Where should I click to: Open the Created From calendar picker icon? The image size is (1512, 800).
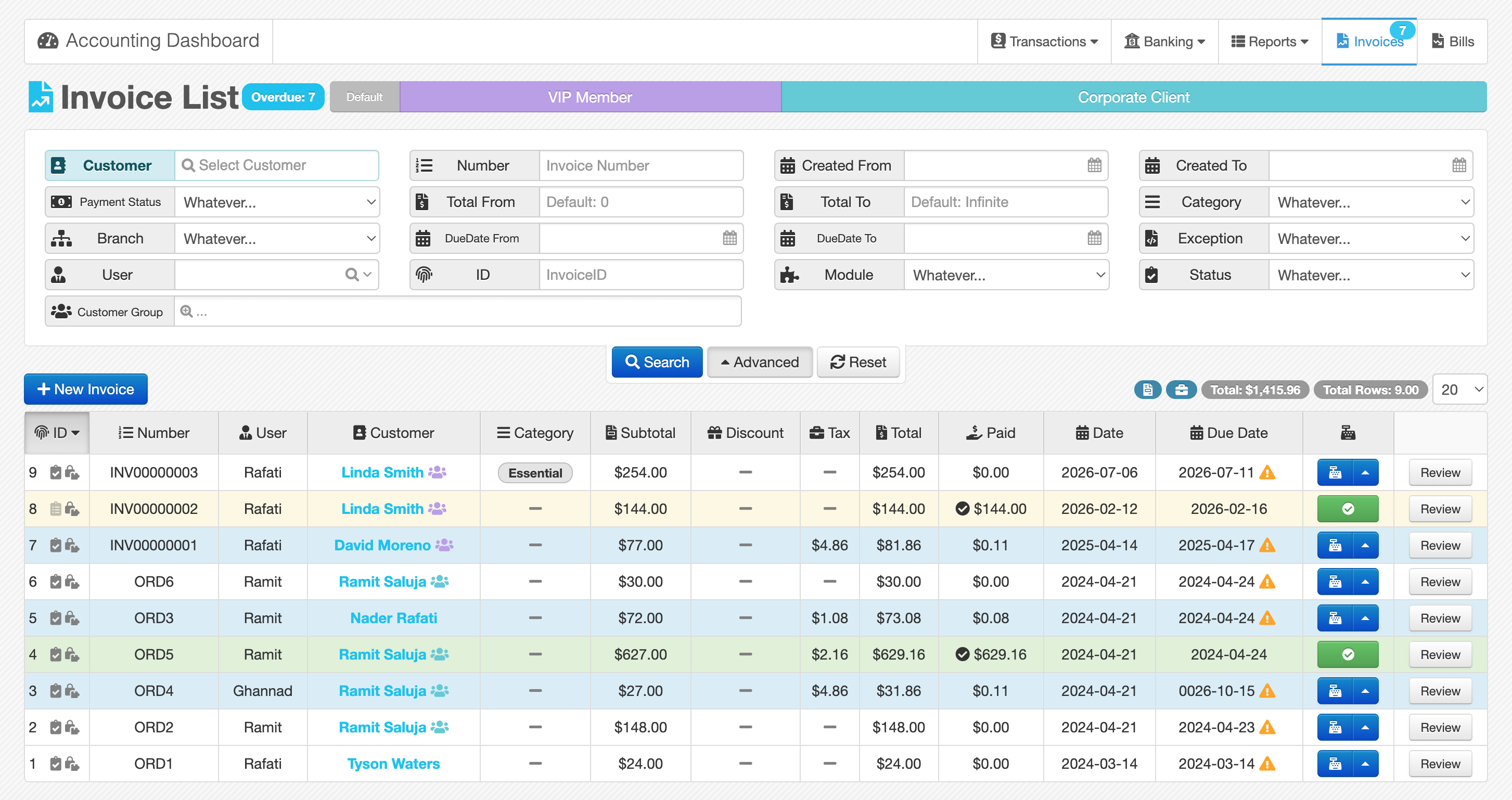(x=1094, y=165)
